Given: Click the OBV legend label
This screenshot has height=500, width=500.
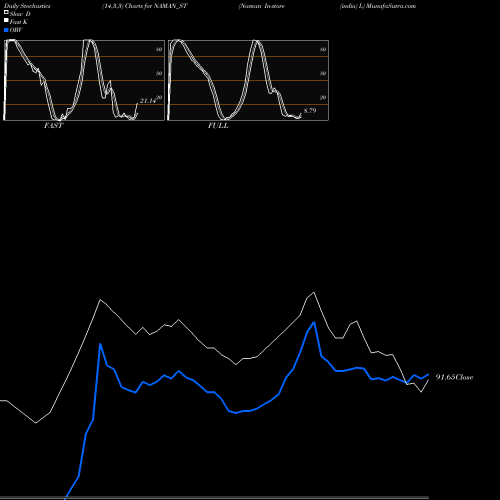Looking at the screenshot, I should click(16, 30).
